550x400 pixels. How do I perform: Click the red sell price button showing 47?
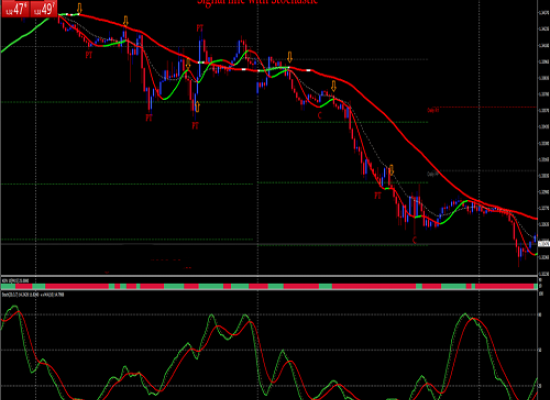coord(15,8)
